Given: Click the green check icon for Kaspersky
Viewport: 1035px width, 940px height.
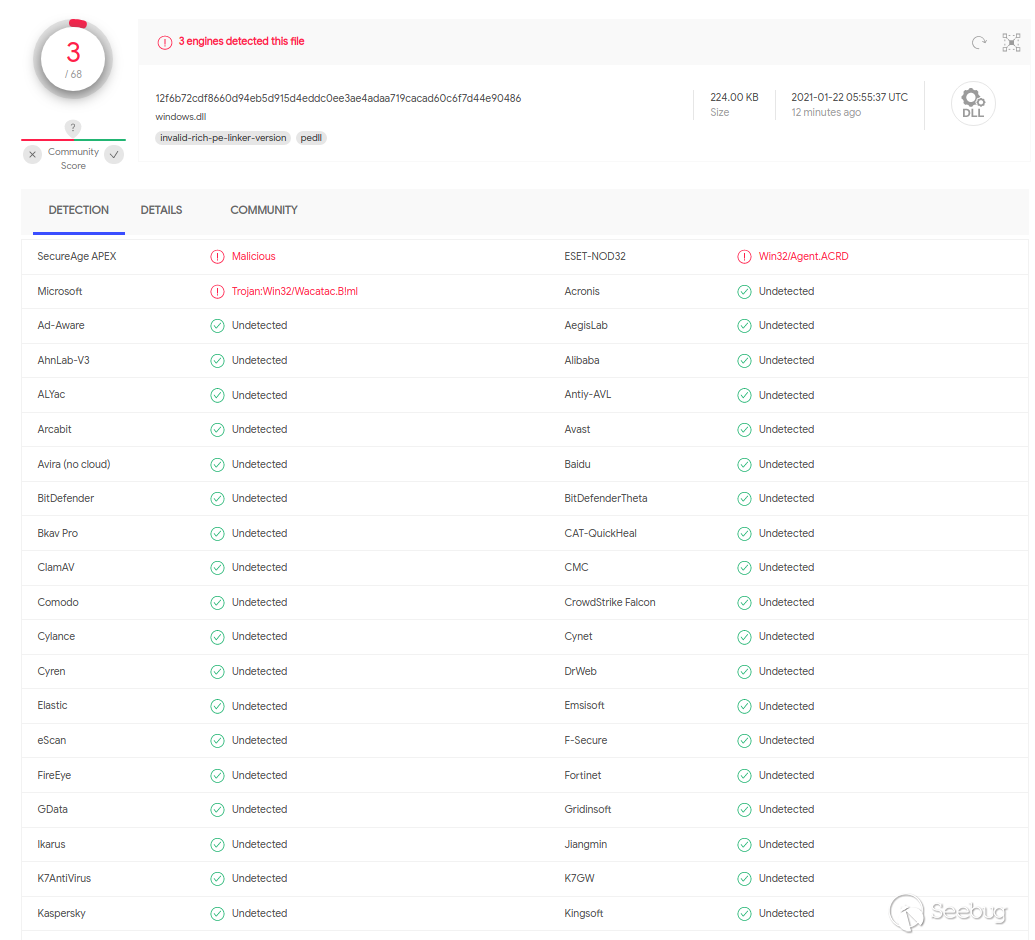Looking at the screenshot, I should pyautogui.click(x=217, y=914).
